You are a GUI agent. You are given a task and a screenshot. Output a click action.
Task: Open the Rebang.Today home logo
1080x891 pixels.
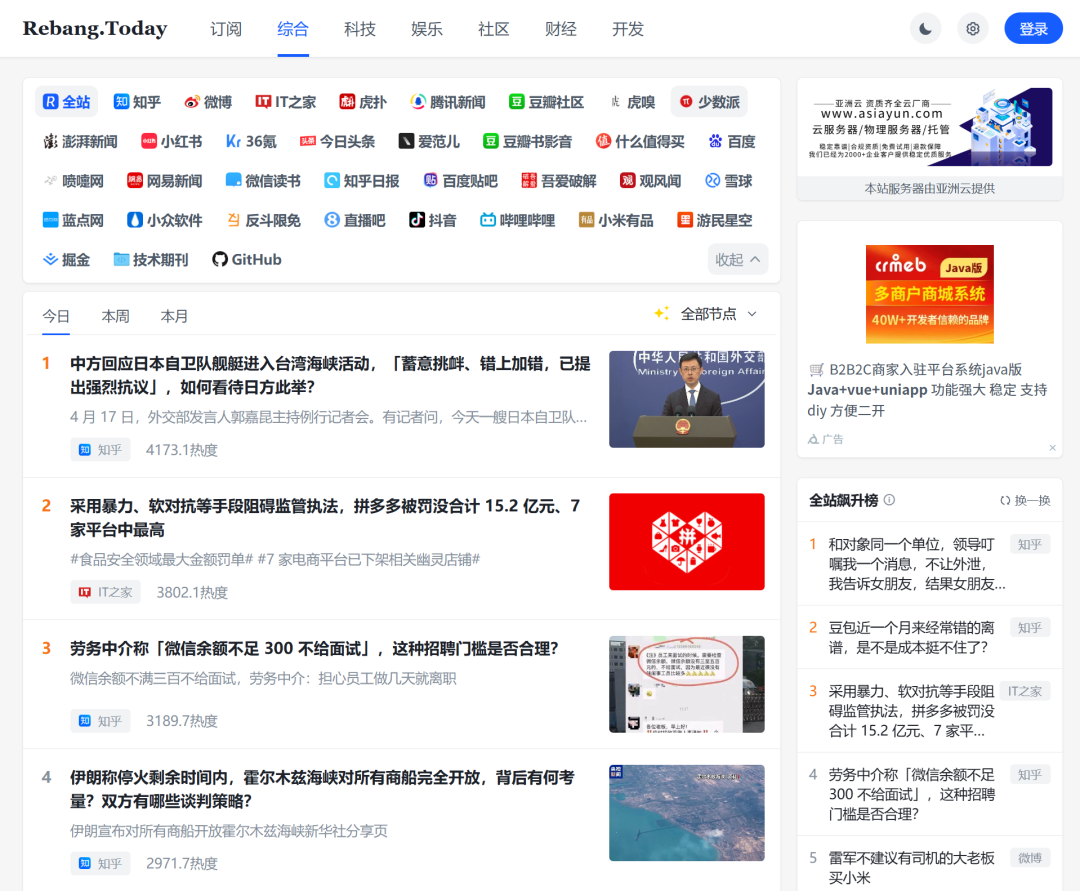[95, 29]
